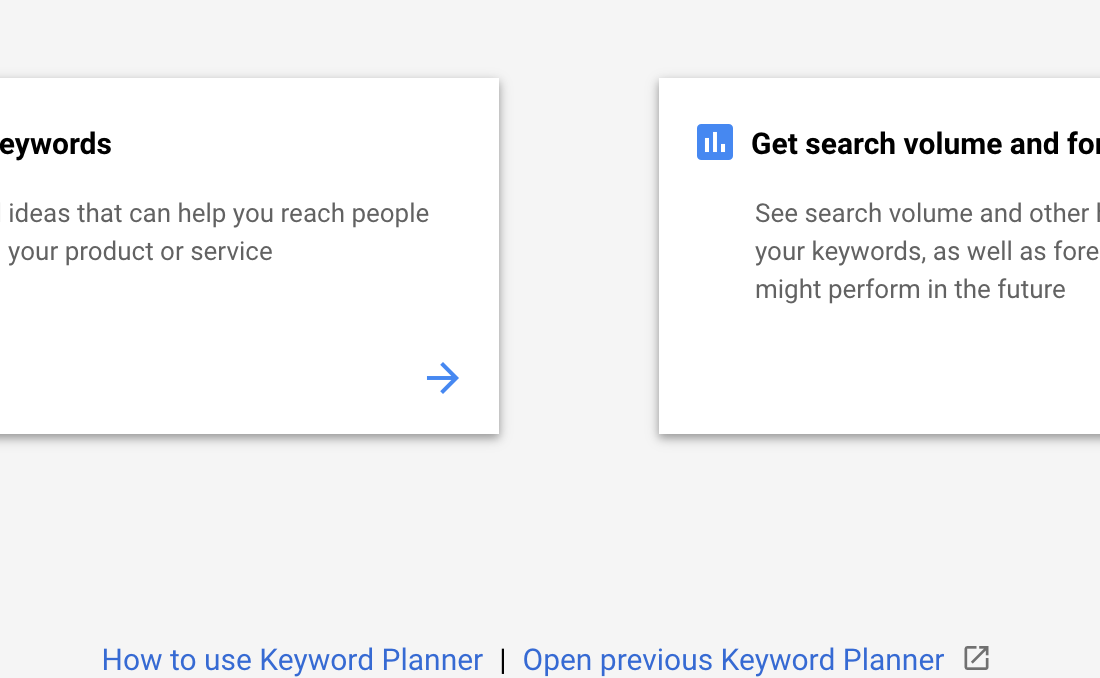Click the vertical bar separator between footer links
Image resolution: width=1100 pixels, height=678 pixels.
click(502, 660)
